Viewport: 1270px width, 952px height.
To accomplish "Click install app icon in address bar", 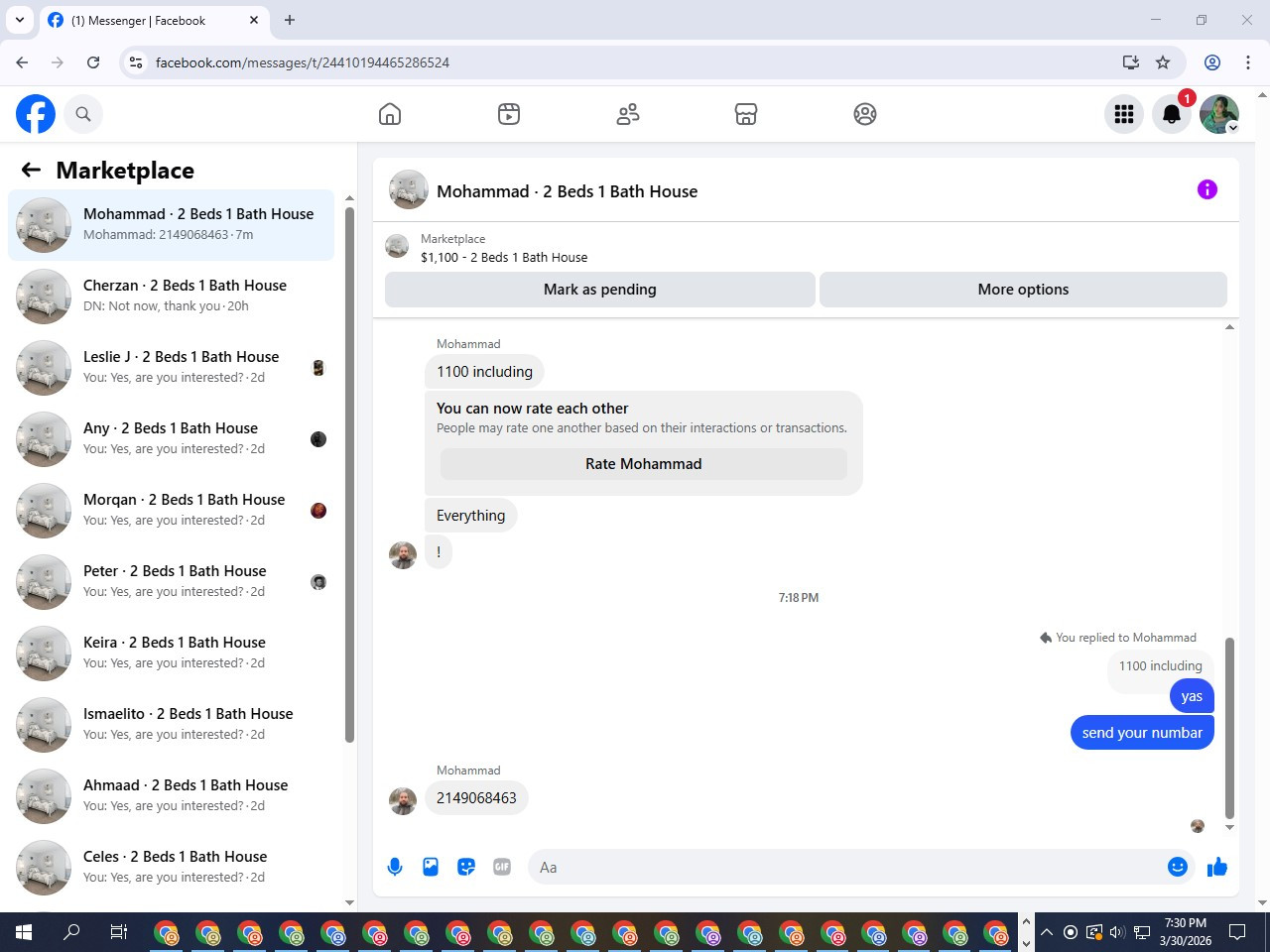I will coord(1130,62).
